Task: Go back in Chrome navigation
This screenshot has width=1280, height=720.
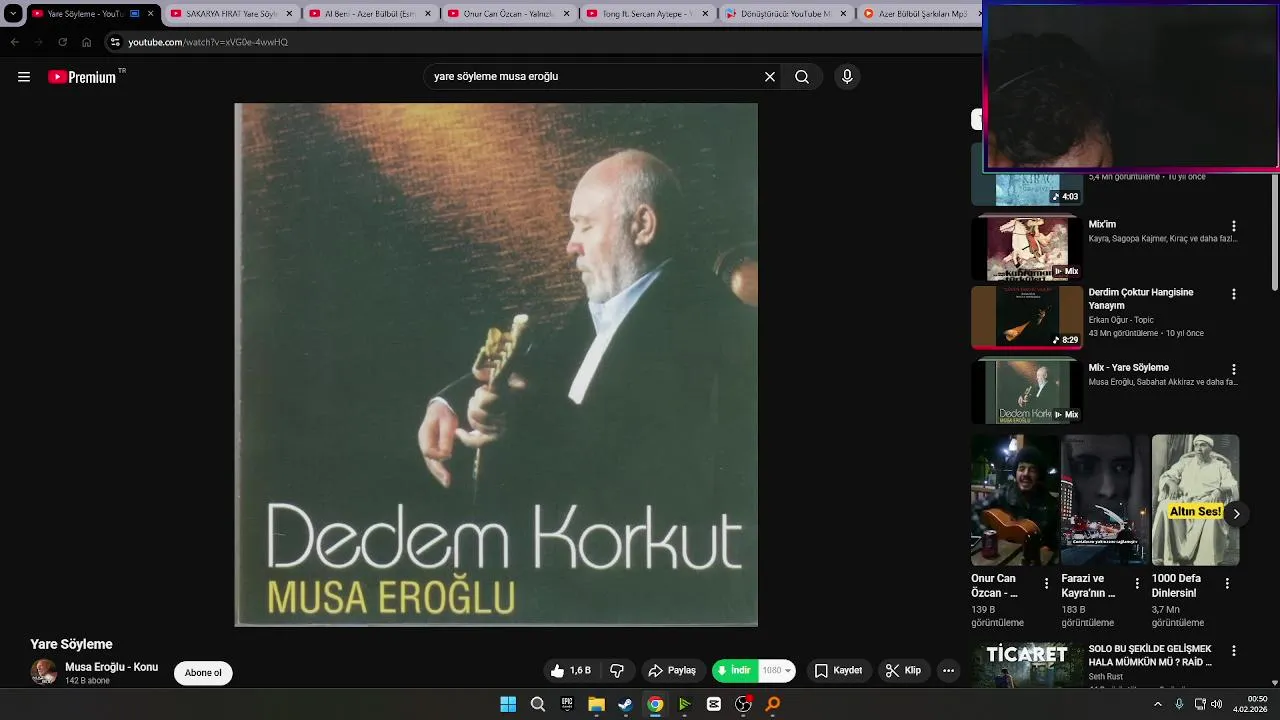Action: pyautogui.click(x=14, y=42)
